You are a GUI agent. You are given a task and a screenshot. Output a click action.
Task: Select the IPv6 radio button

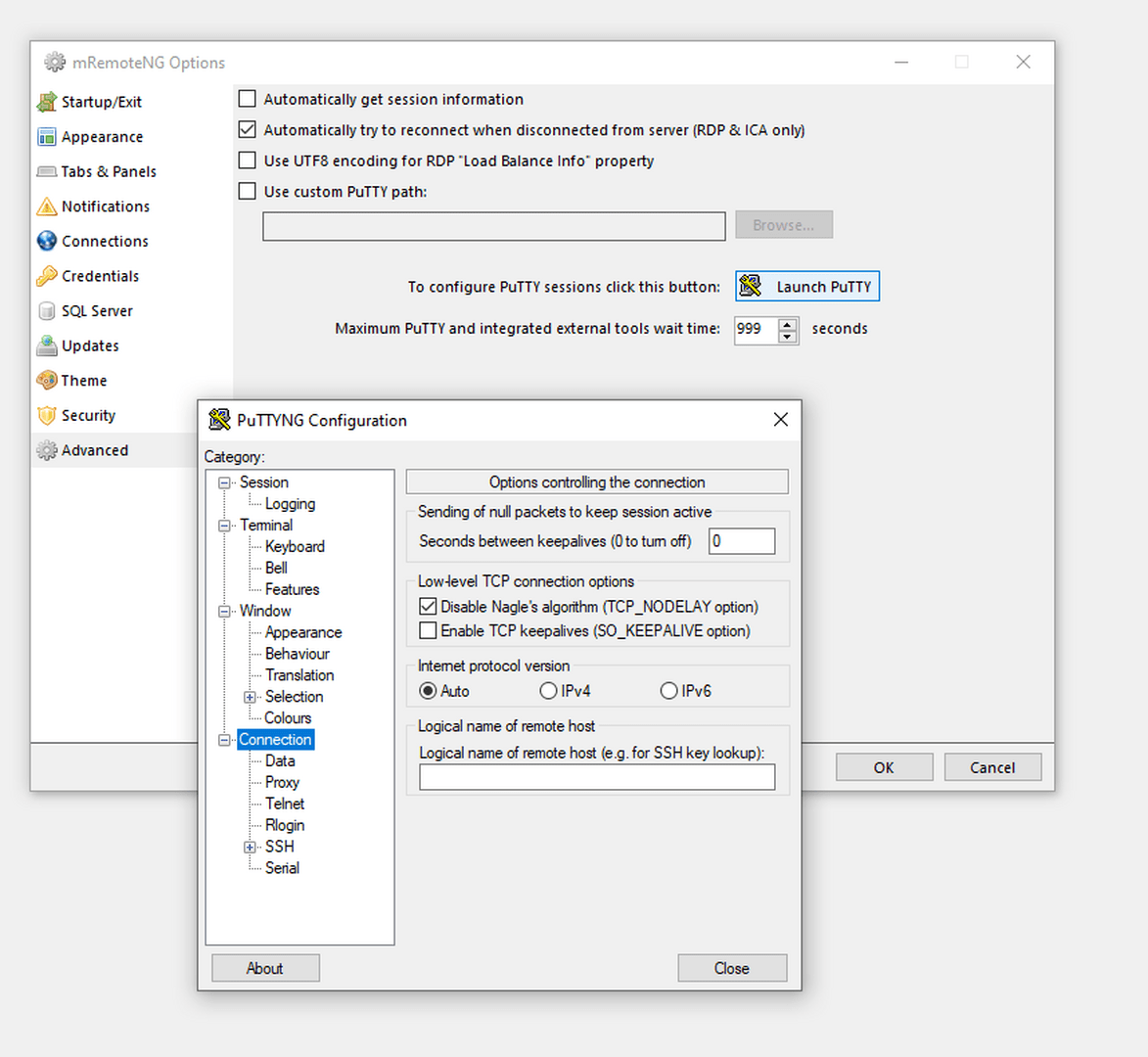coord(668,691)
